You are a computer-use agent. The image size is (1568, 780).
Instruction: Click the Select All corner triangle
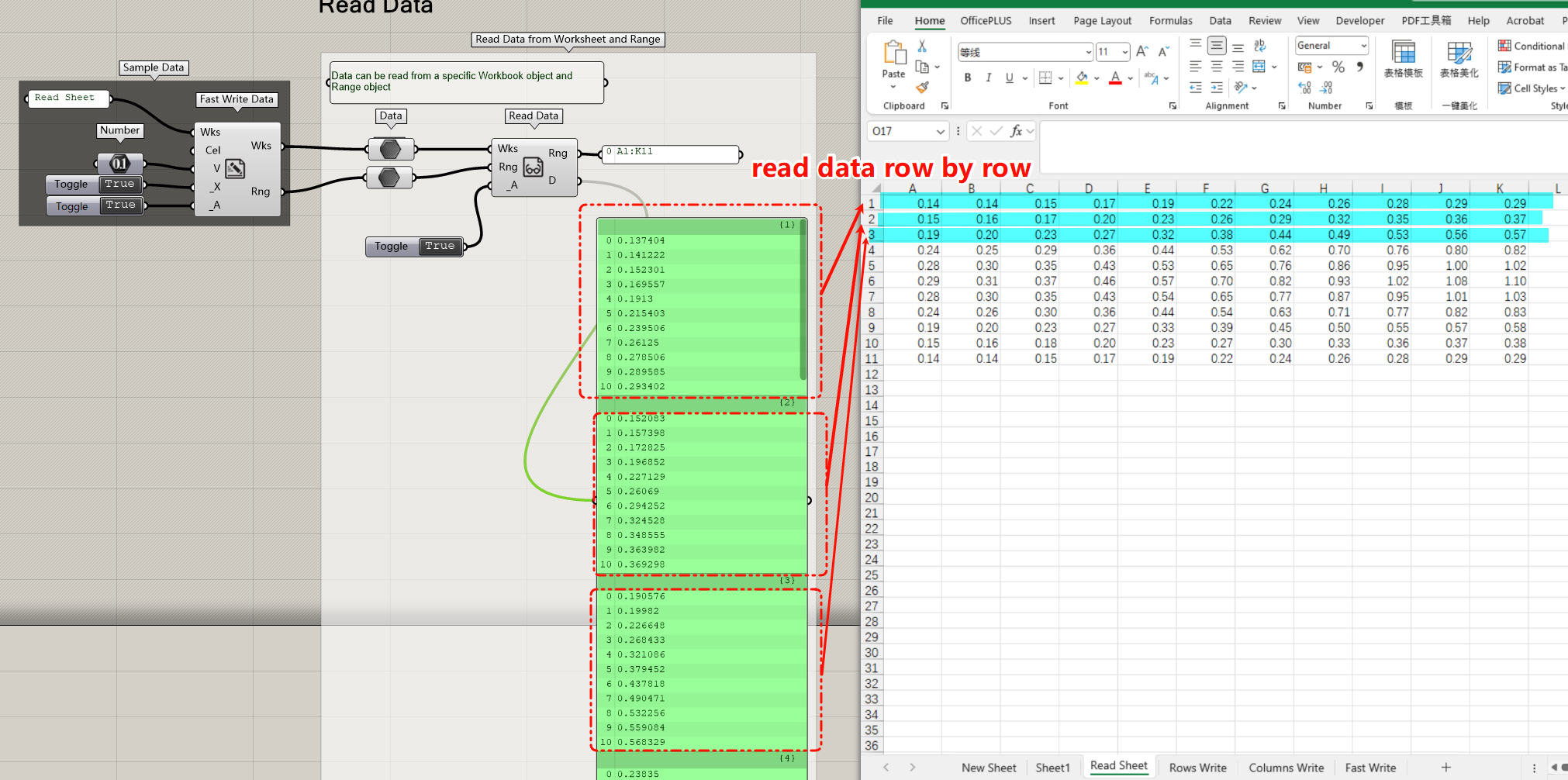[x=875, y=188]
